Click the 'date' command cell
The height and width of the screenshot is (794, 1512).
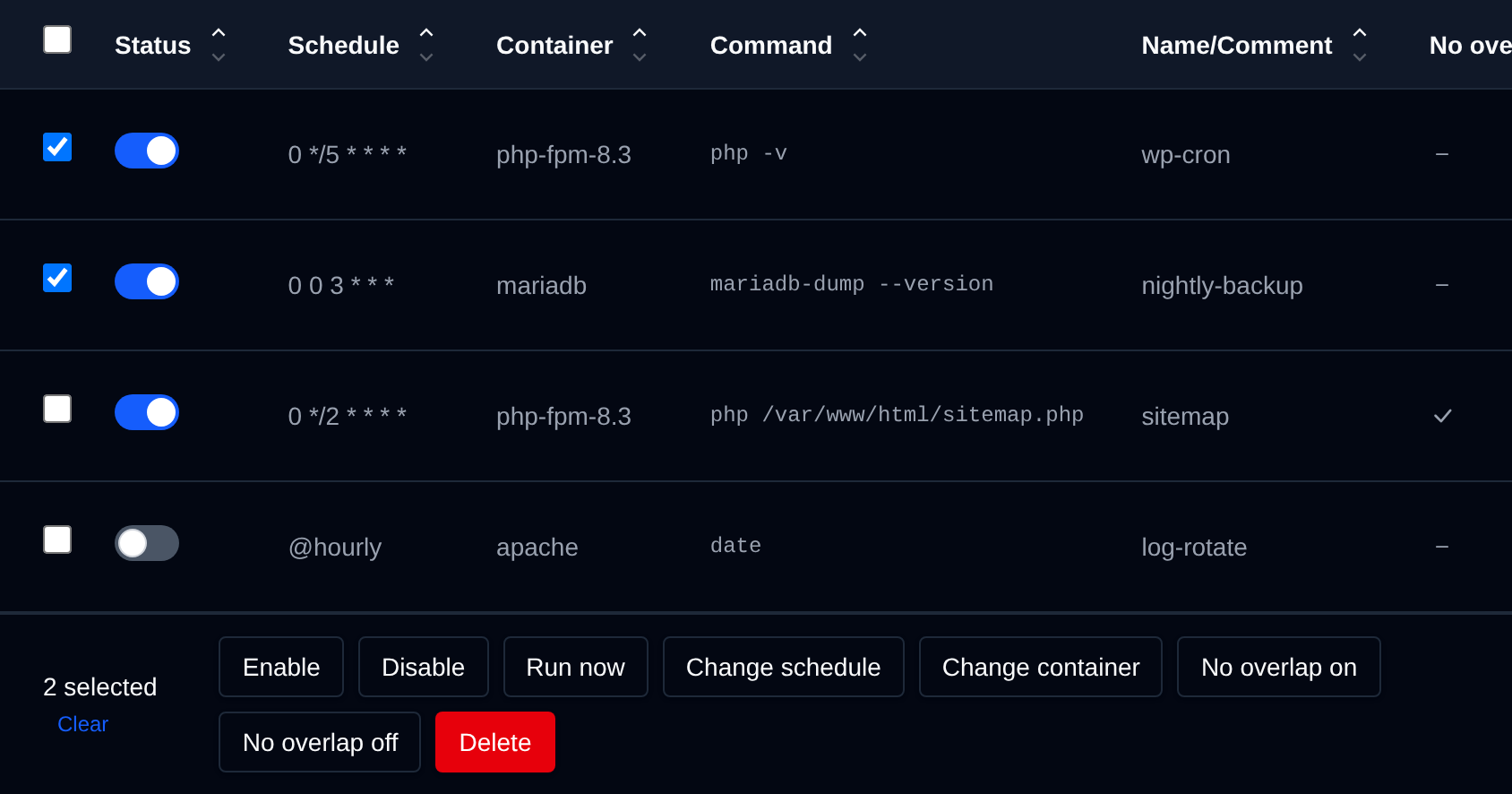pos(735,546)
